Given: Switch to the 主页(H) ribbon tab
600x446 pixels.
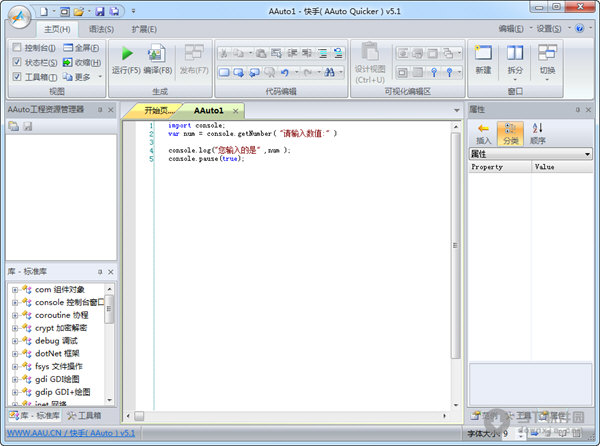Looking at the screenshot, I should 57,29.
